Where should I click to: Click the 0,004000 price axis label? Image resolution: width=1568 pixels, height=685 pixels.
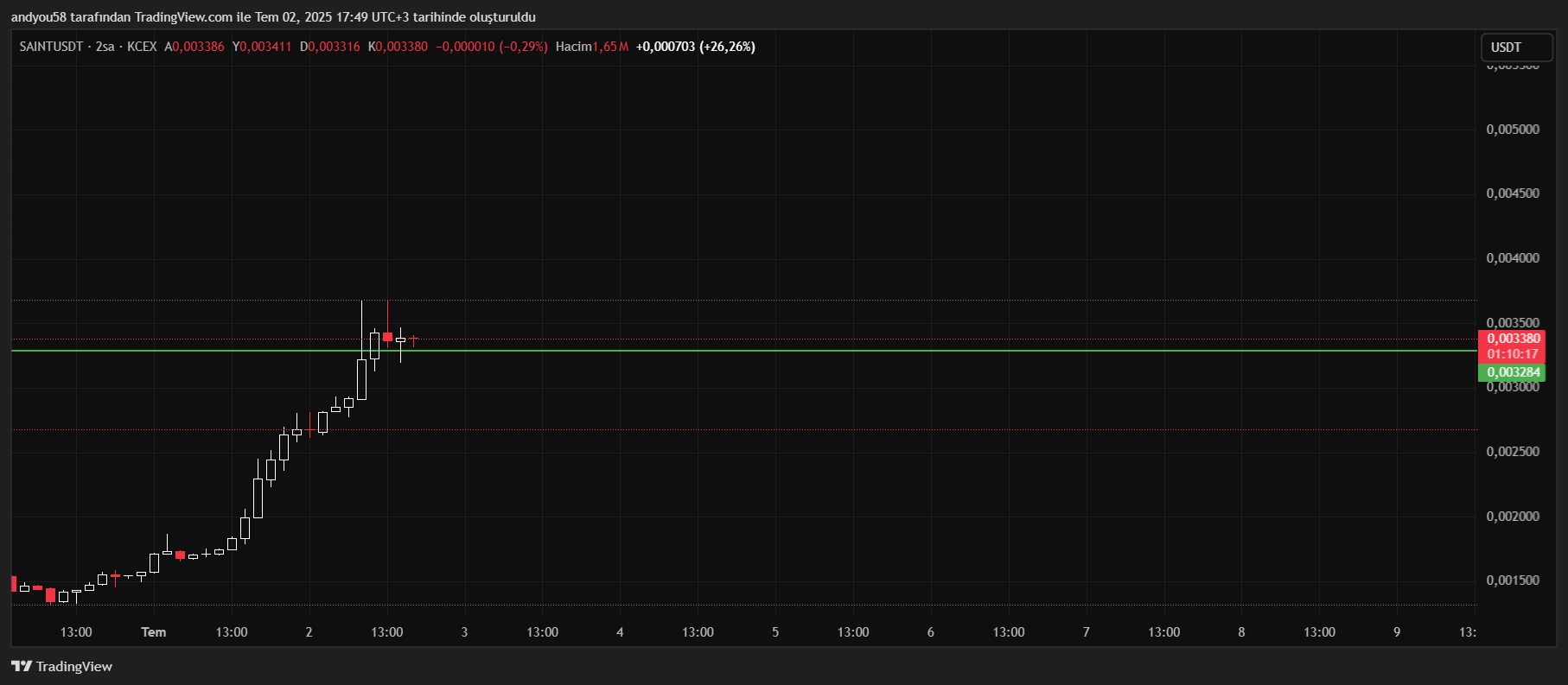[x=1513, y=258]
